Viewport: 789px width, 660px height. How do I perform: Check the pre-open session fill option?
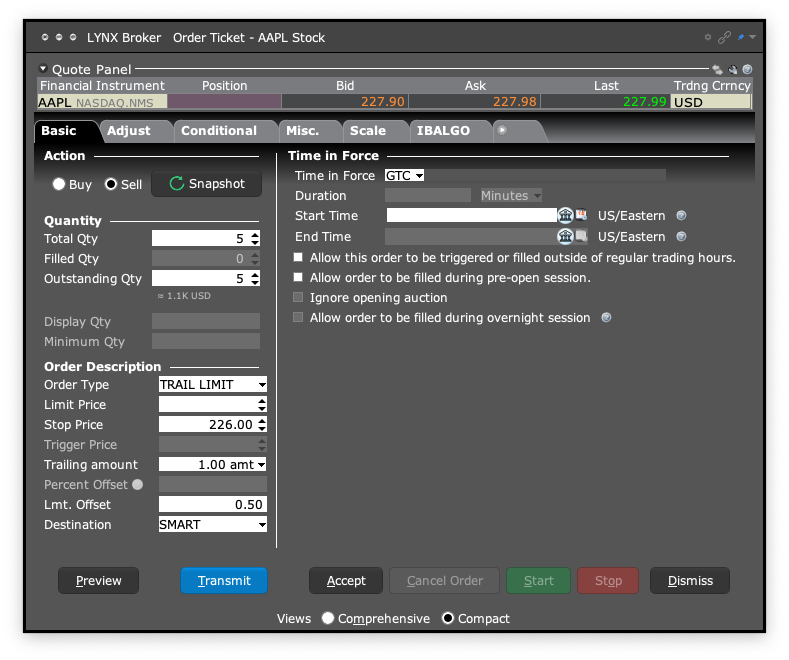(x=298, y=278)
